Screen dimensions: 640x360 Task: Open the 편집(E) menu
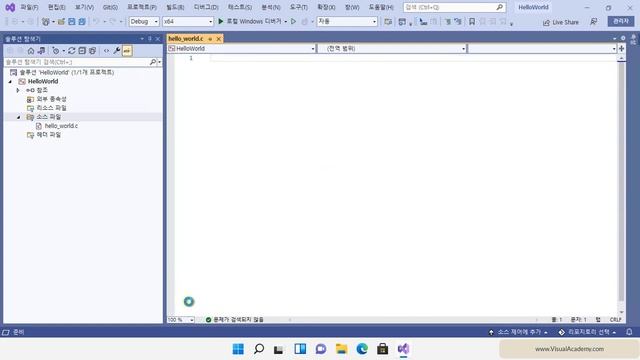click(x=56, y=7)
